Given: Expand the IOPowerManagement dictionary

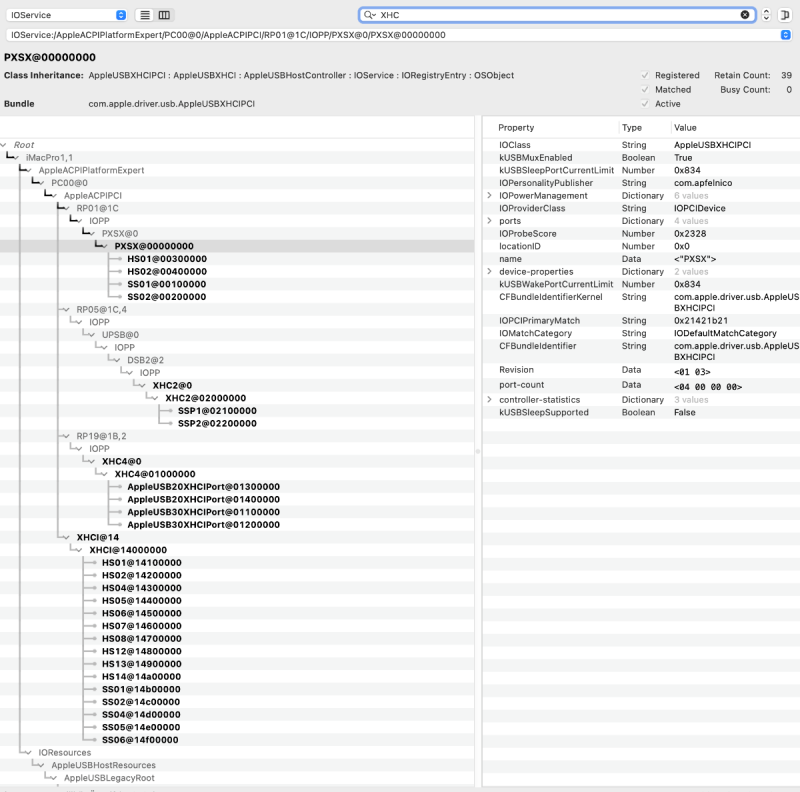Looking at the screenshot, I should coord(489,196).
